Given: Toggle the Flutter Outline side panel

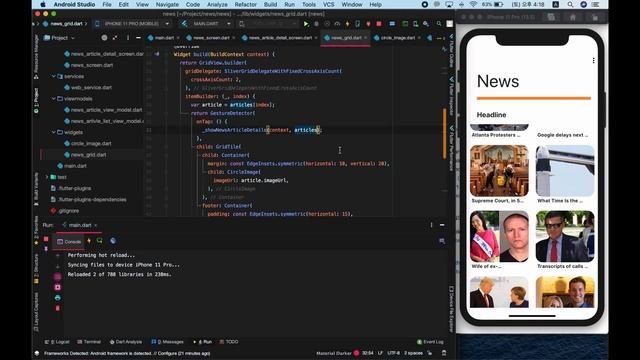Looking at the screenshot, I should (x=451, y=51).
